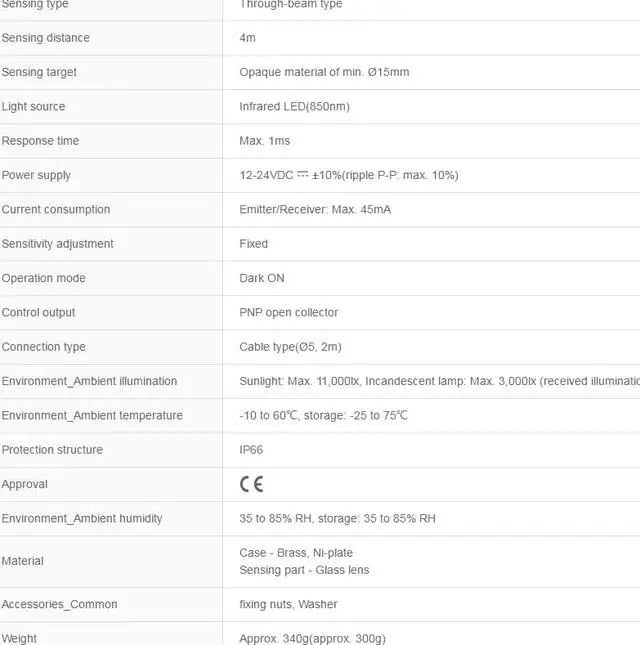Click the "Case - Brass, Ni-plate" material text
This screenshot has height=645, width=640.
click(x=296, y=553)
